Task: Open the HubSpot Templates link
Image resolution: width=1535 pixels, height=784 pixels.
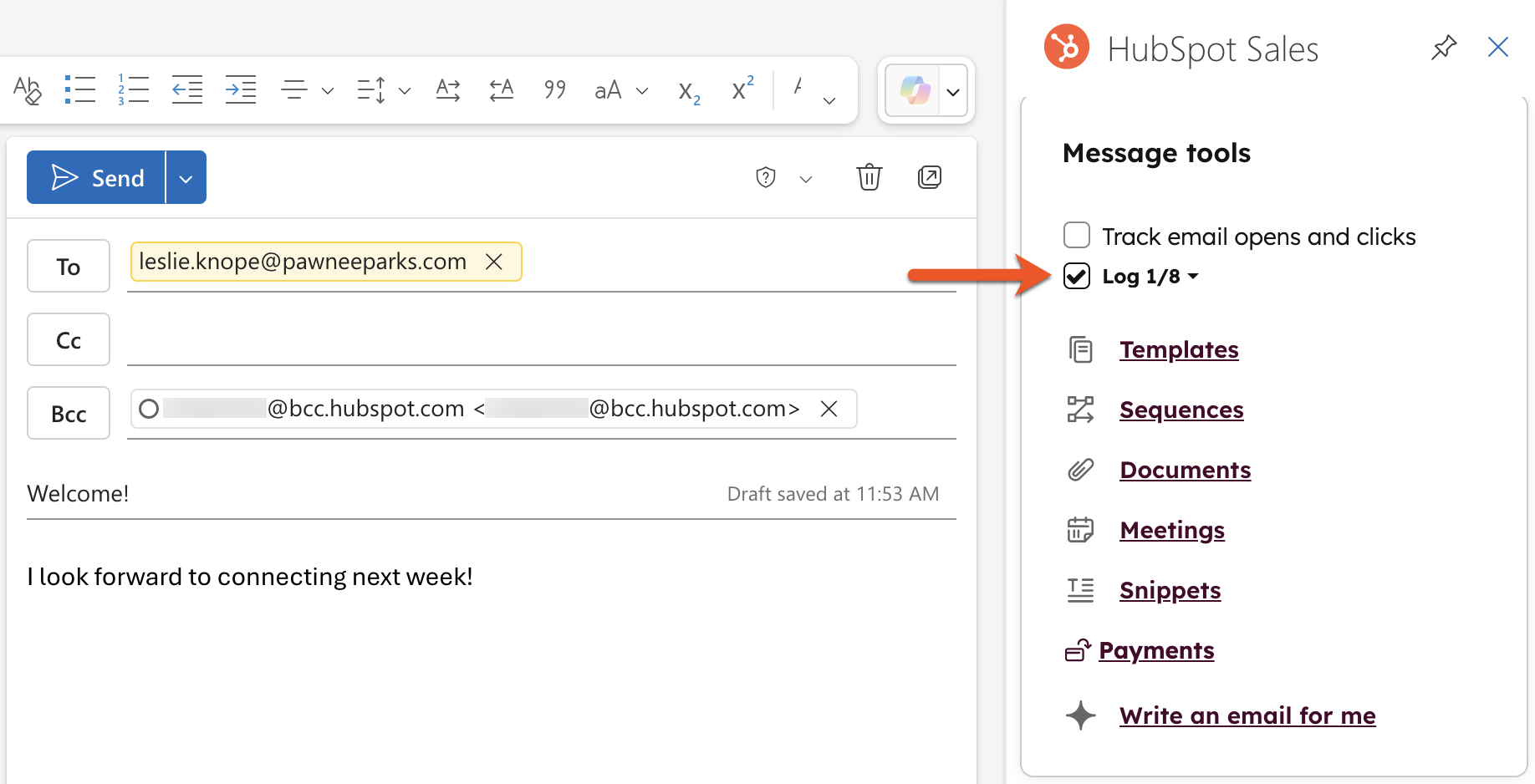Action: pyautogui.click(x=1178, y=349)
